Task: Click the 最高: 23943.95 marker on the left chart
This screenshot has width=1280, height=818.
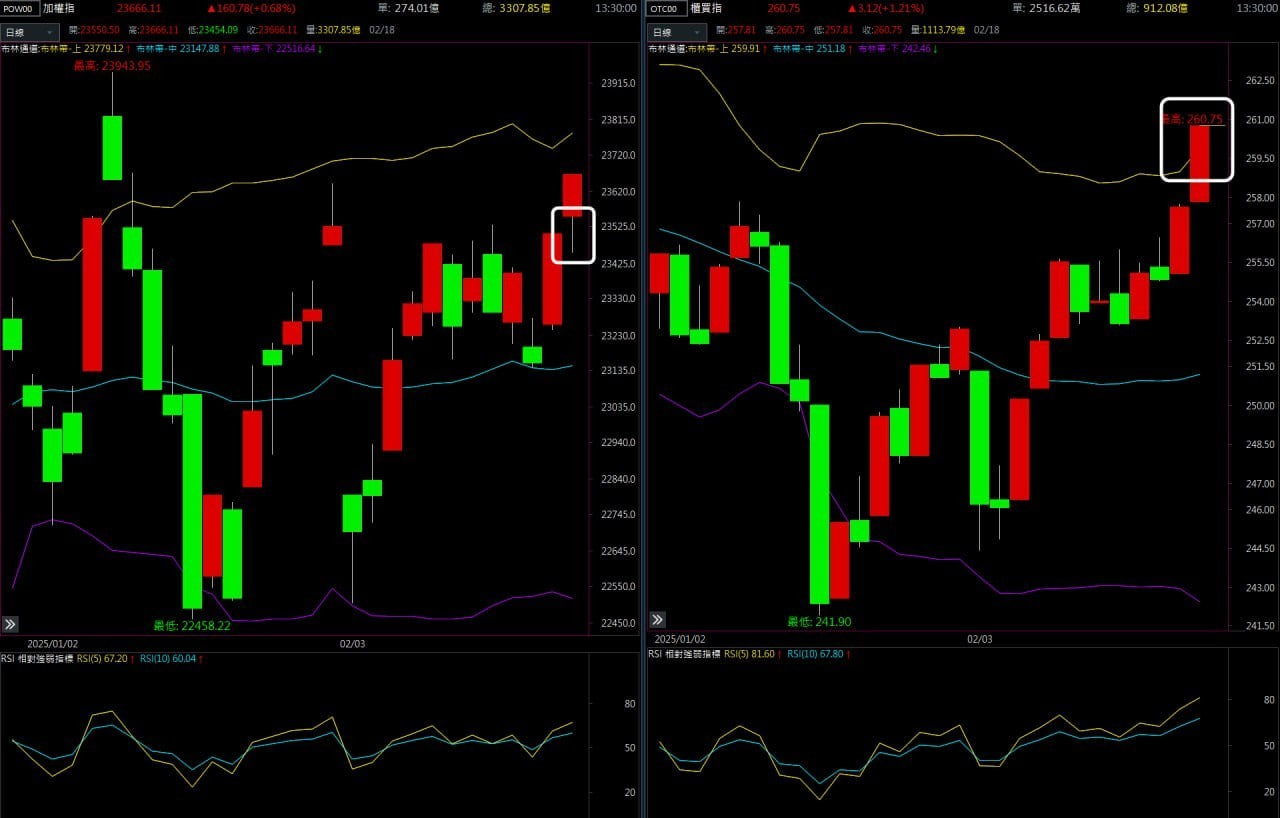Action: pyautogui.click(x=112, y=66)
